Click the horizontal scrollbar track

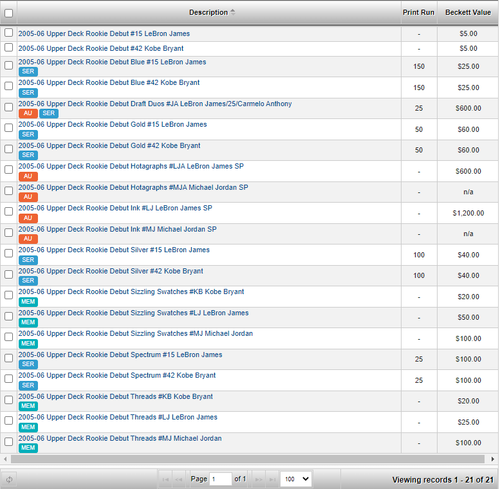[247, 459]
